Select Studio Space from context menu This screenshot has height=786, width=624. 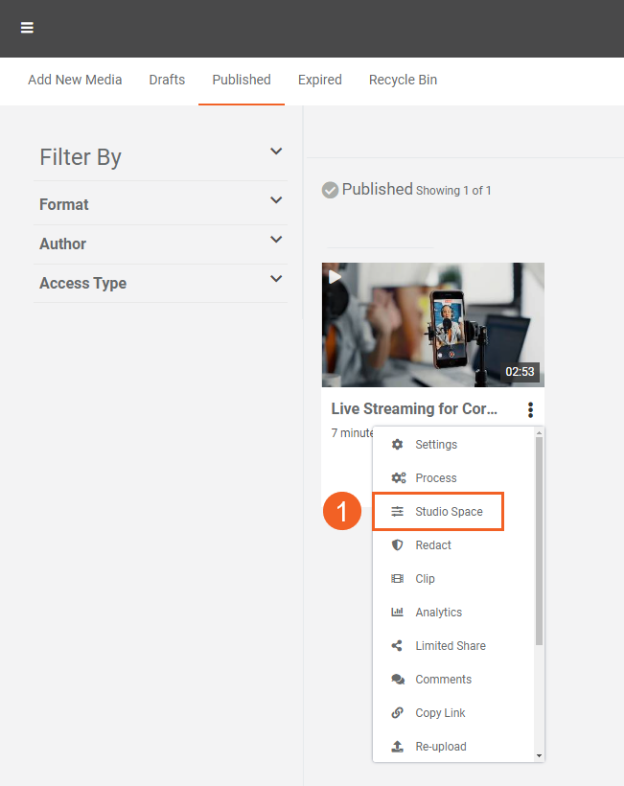[448, 512]
